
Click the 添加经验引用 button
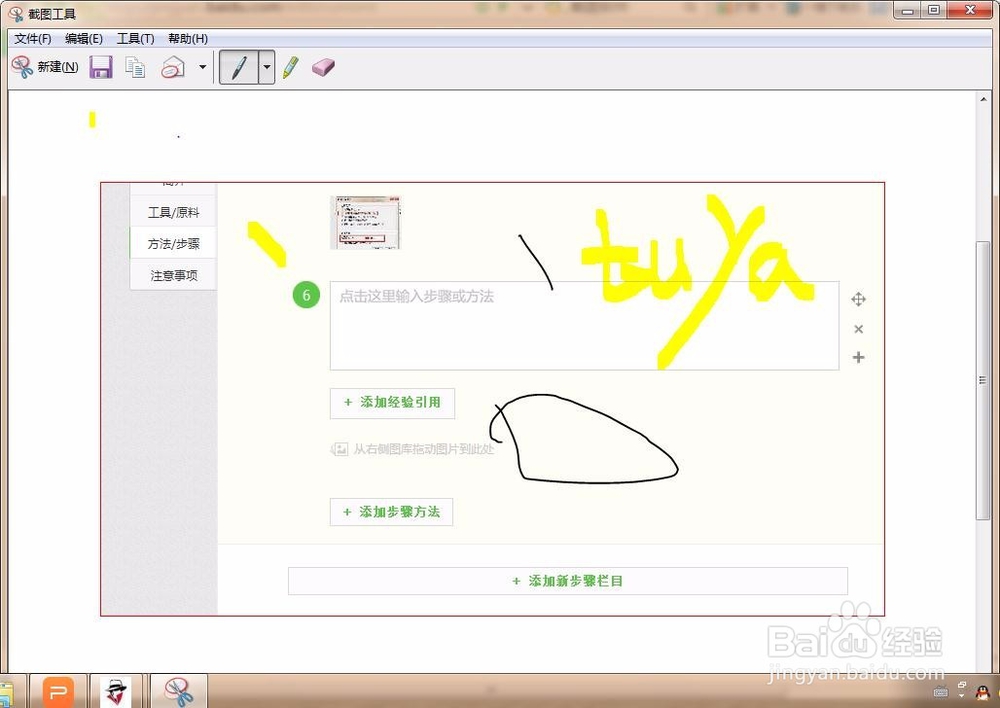pos(392,403)
